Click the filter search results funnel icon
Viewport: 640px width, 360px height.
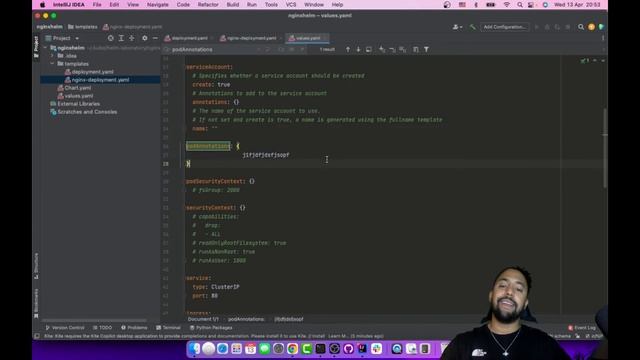point(426,49)
